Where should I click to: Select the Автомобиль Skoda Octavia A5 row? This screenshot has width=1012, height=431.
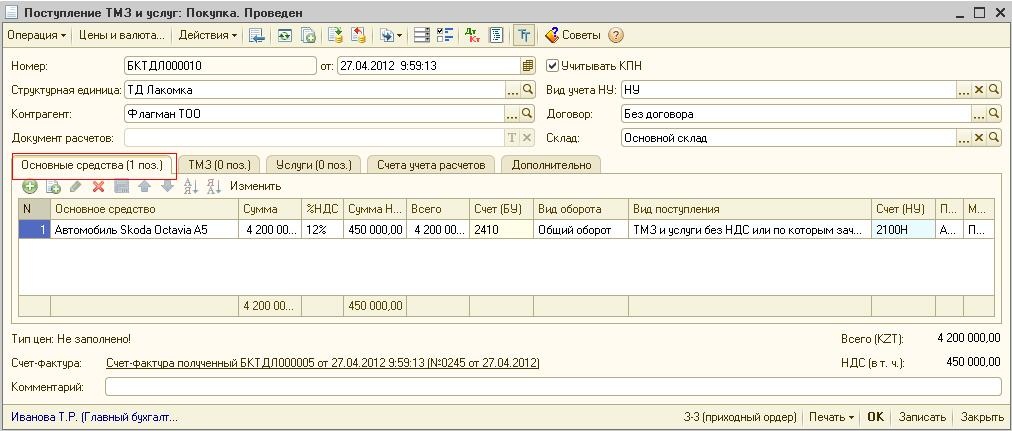coord(144,230)
